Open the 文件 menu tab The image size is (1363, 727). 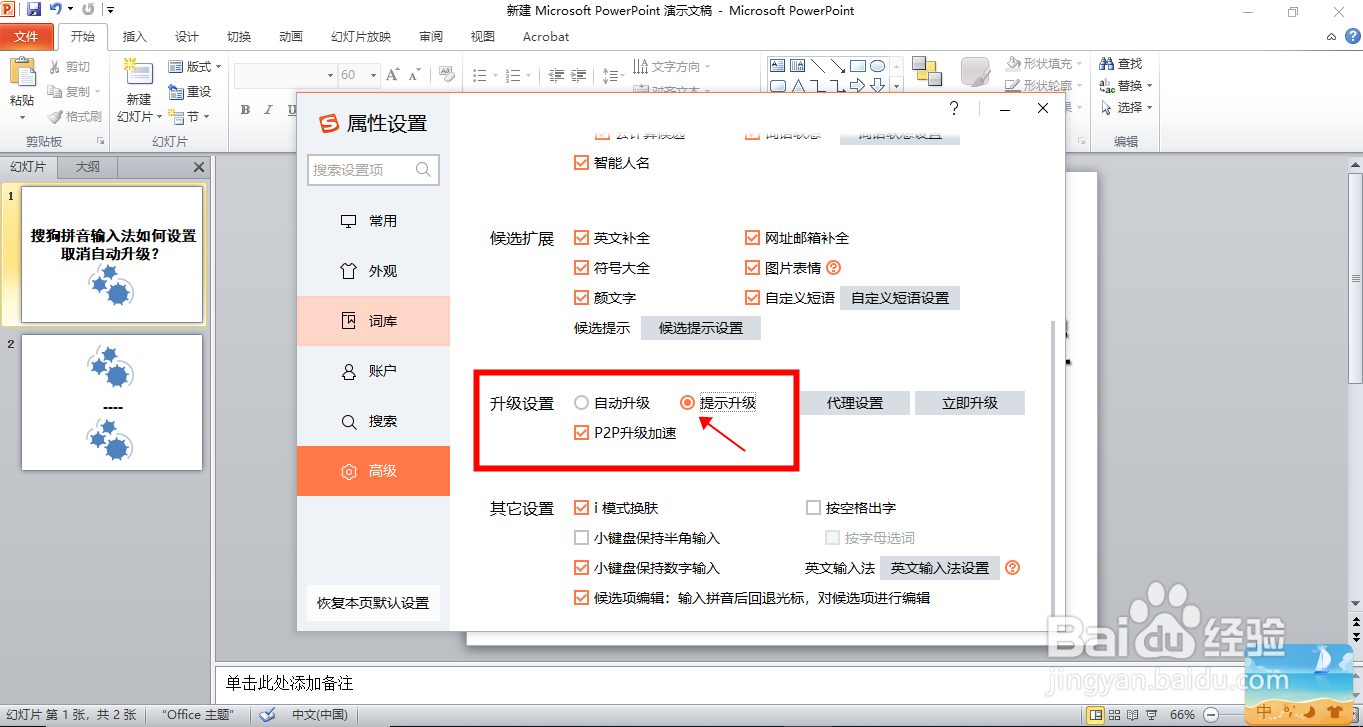point(26,37)
